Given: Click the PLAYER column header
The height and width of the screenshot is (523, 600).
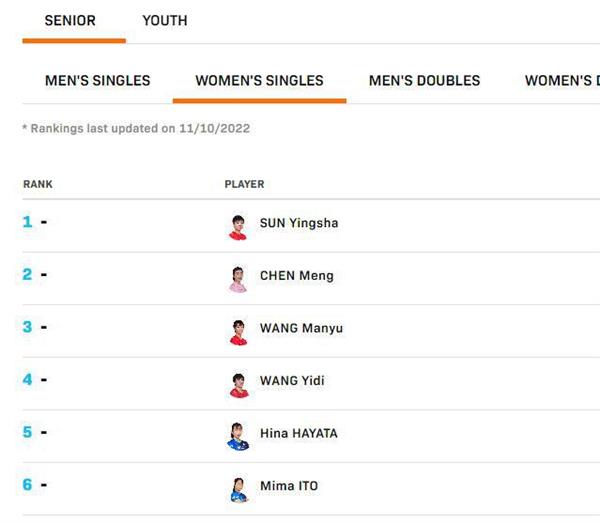Looking at the screenshot, I should tap(244, 184).
